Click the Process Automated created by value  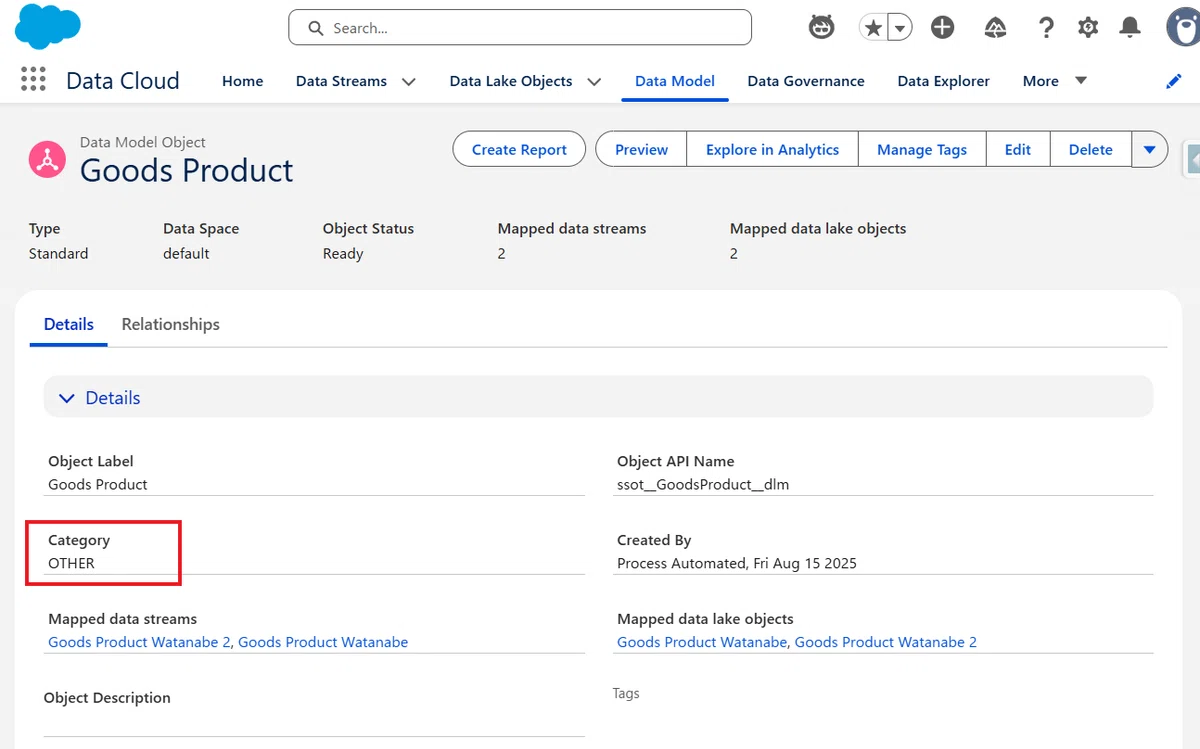tap(737, 563)
